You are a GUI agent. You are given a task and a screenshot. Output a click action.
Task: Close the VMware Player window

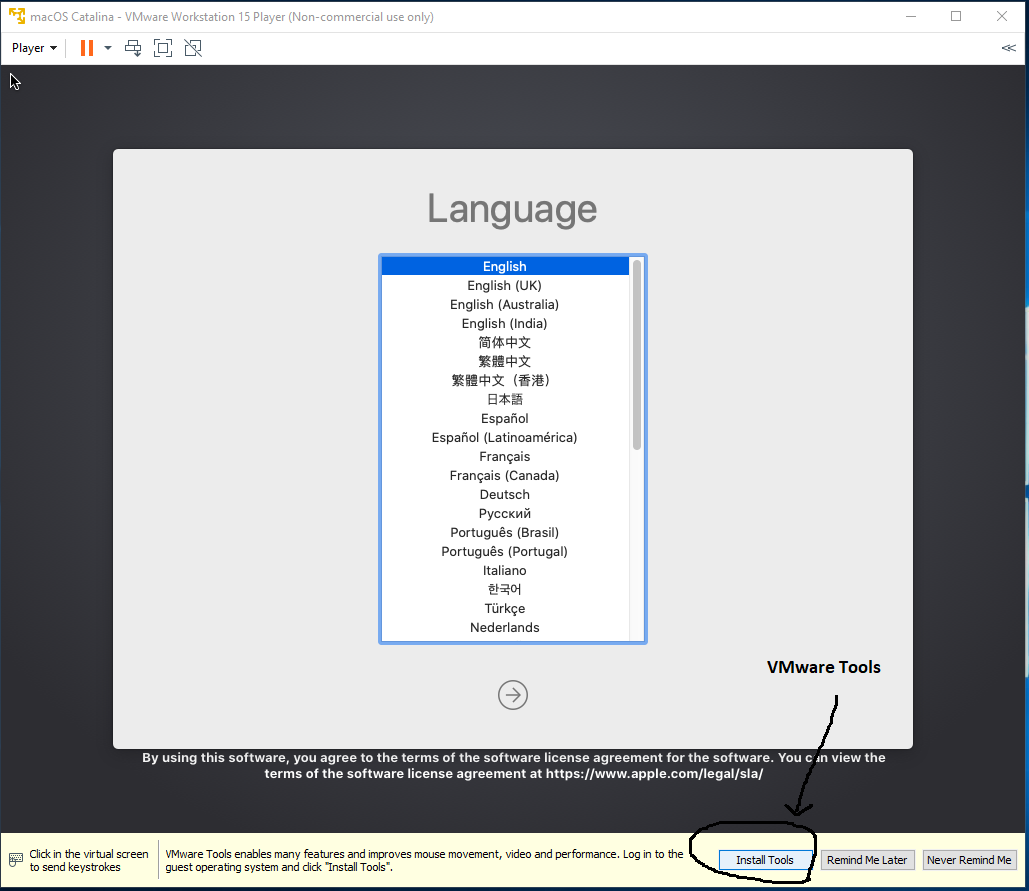pyautogui.click(x=1001, y=16)
